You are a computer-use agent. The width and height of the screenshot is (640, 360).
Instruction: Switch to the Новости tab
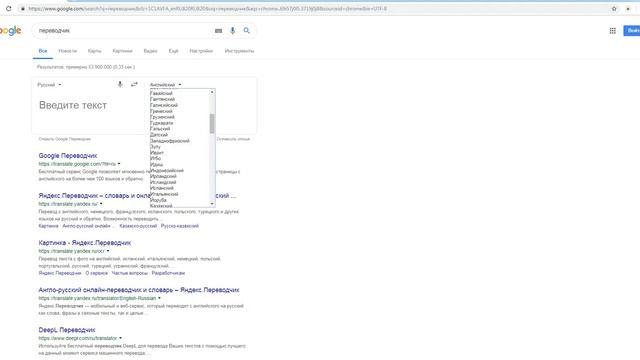pos(67,51)
